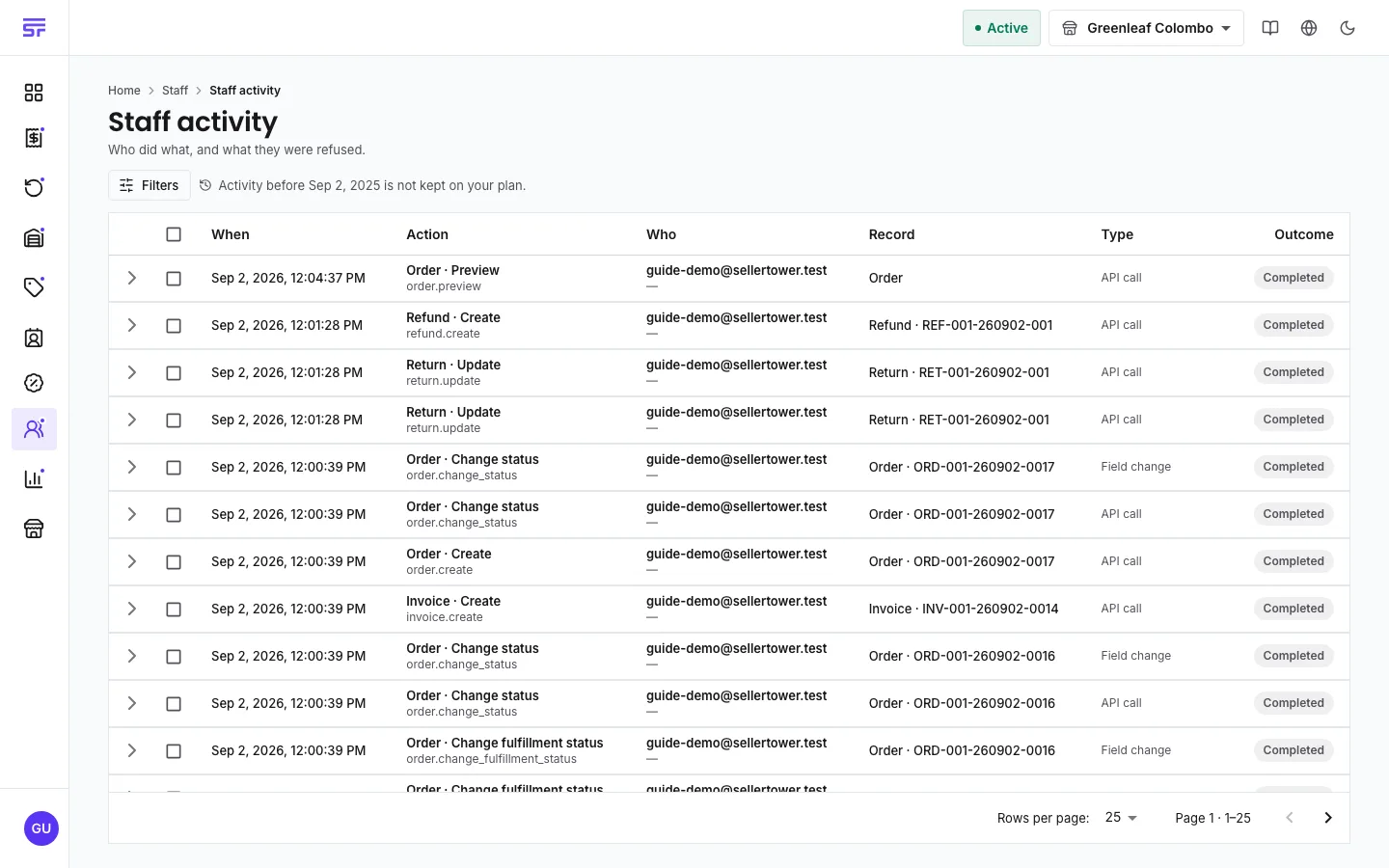Expand the Order · Preview row
The width and height of the screenshot is (1389, 868).
click(x=132, y=278)
